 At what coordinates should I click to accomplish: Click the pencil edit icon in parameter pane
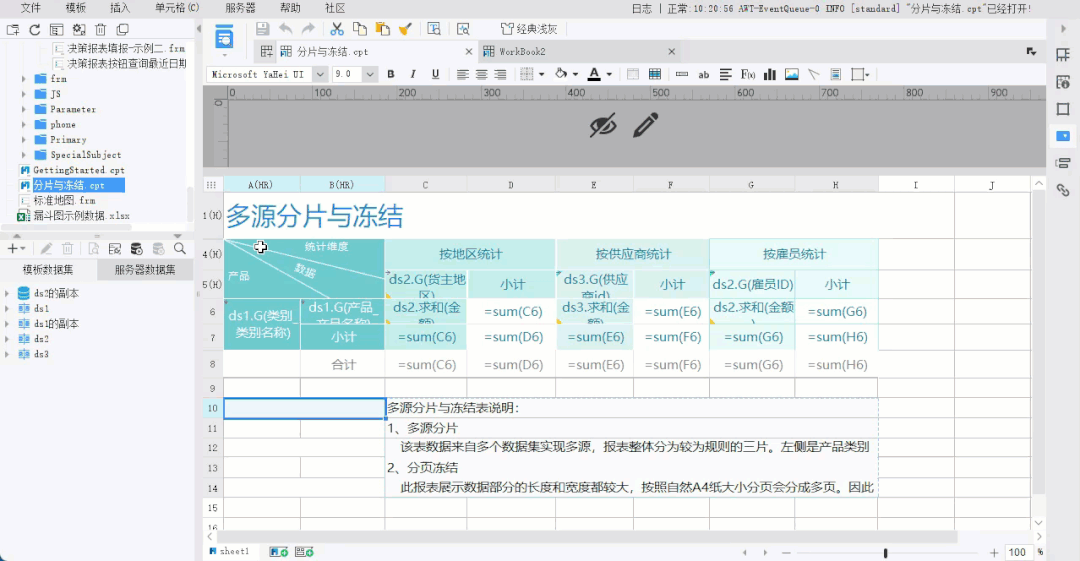(645, 125)
